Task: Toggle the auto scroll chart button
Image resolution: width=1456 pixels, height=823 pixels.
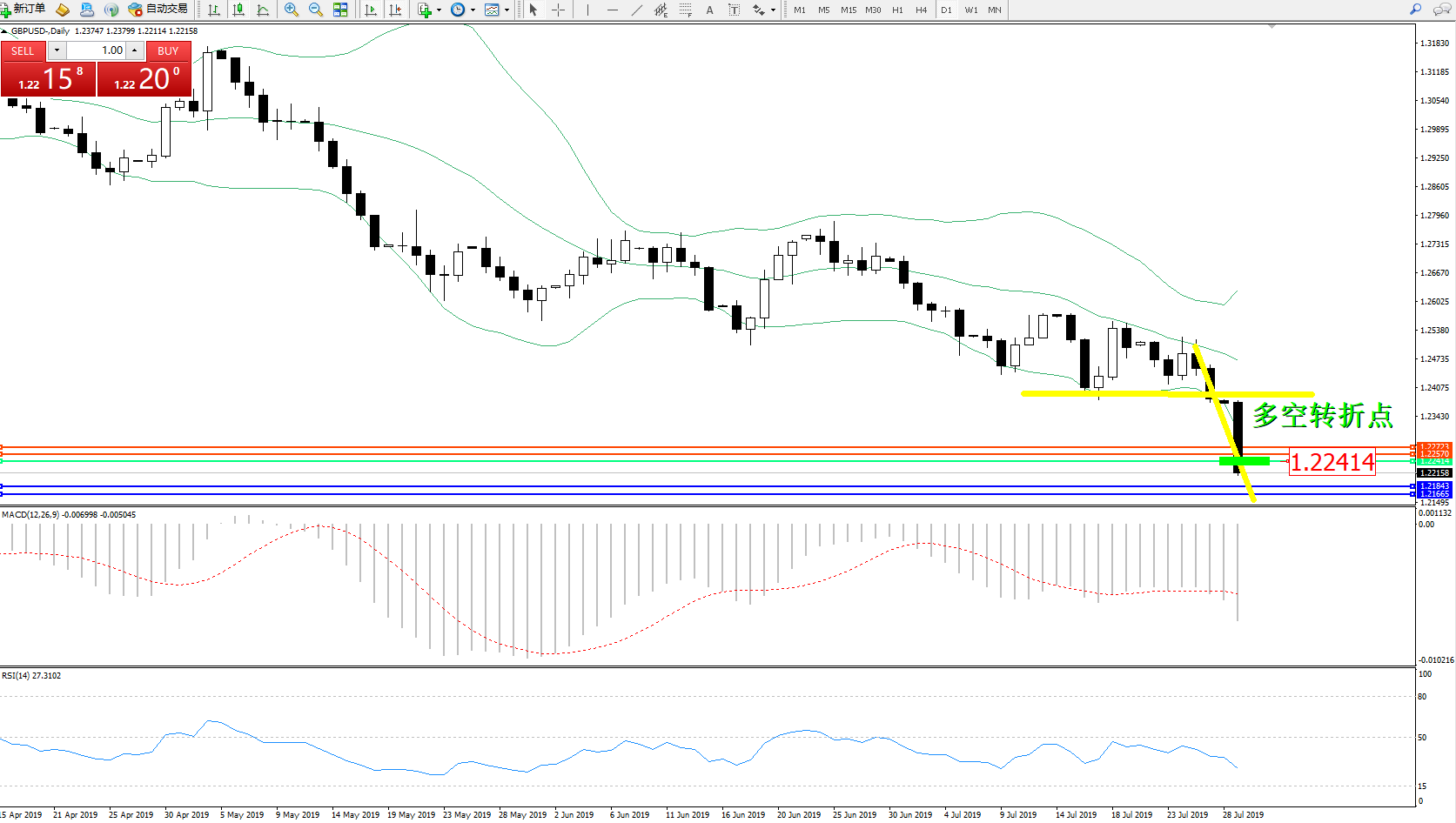Action: tap(371, 10)
